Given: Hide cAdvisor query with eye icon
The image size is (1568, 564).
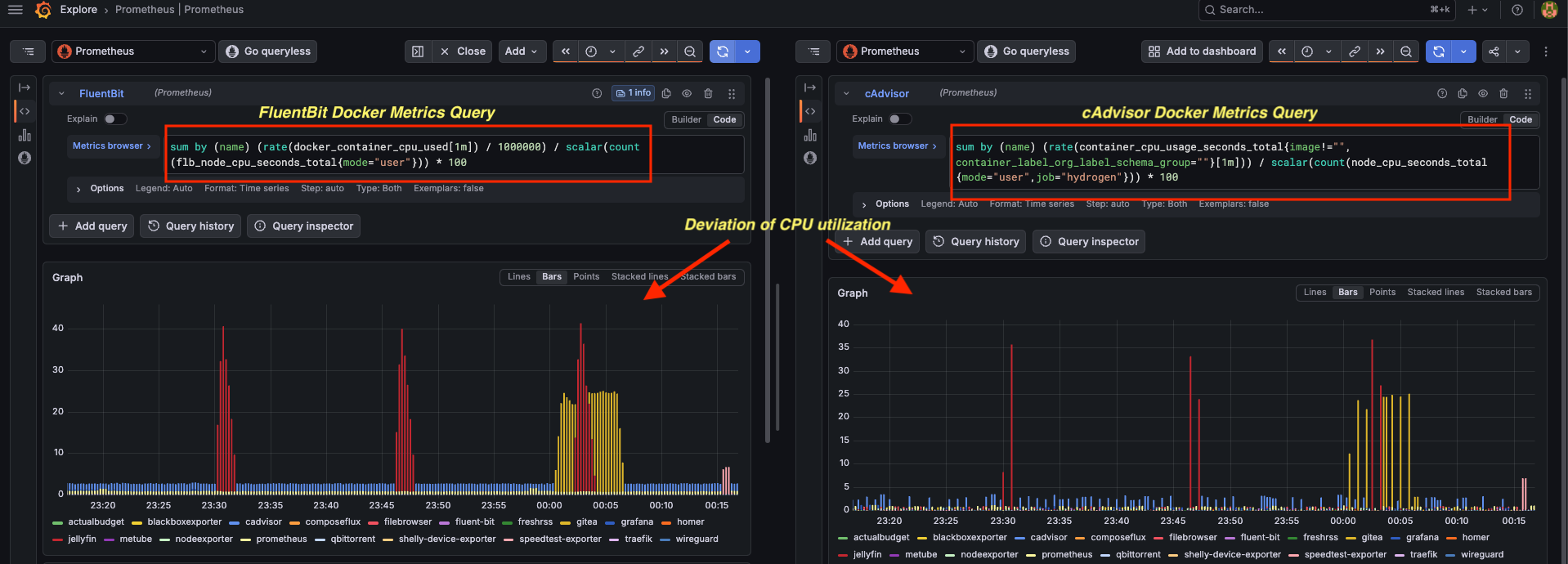Looking at the screenshot, I should [x=1483, y=93].
